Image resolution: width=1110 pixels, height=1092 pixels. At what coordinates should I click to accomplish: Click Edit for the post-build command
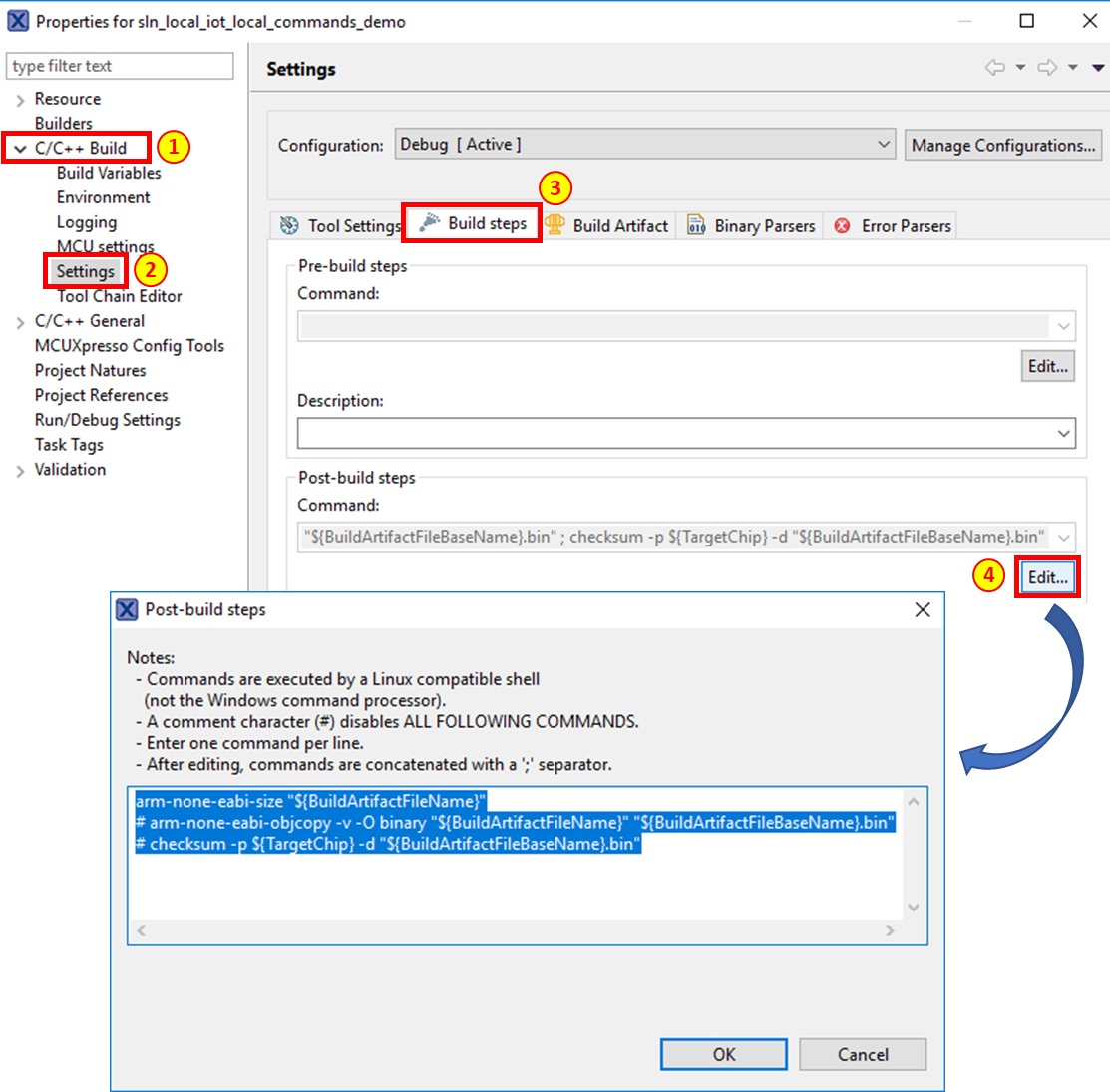1047,577
